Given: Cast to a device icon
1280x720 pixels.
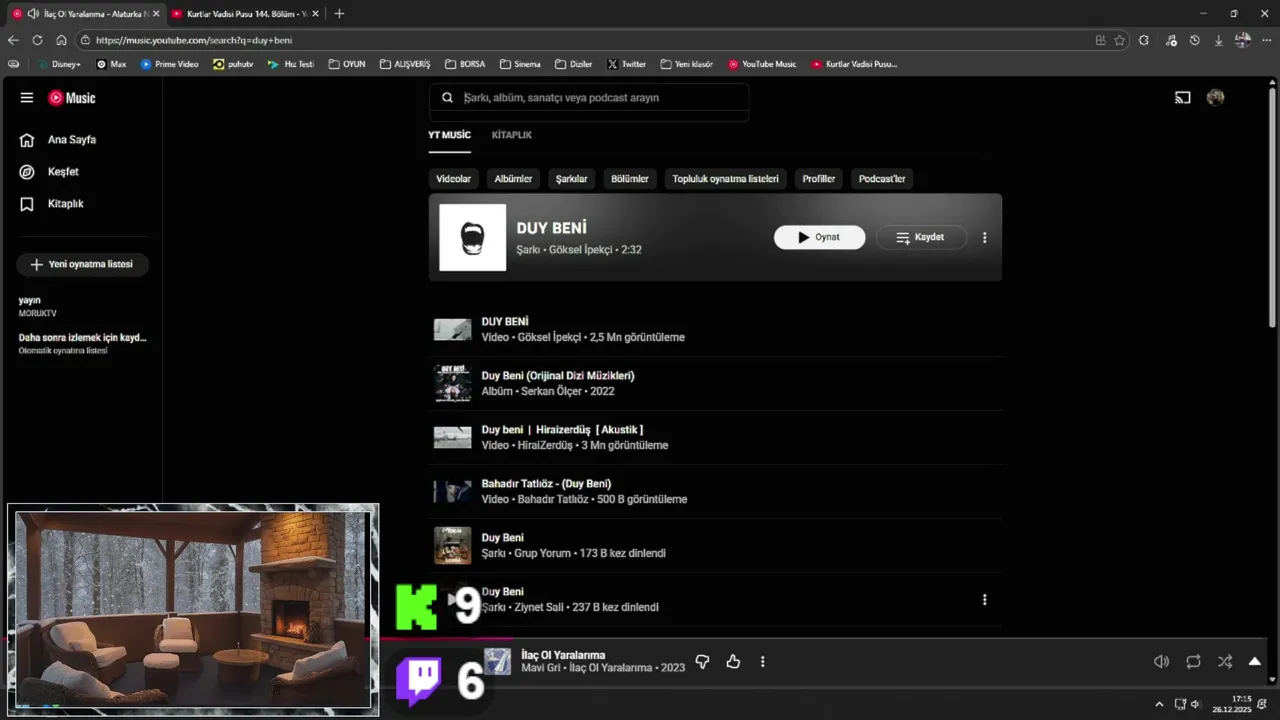Looking at the screenshot, I should 1182,98.
